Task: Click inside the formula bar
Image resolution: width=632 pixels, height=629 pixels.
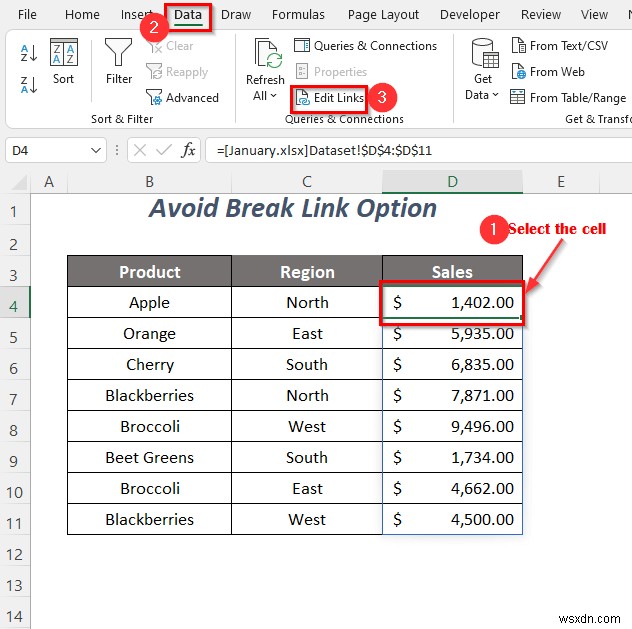Action: 418,151
